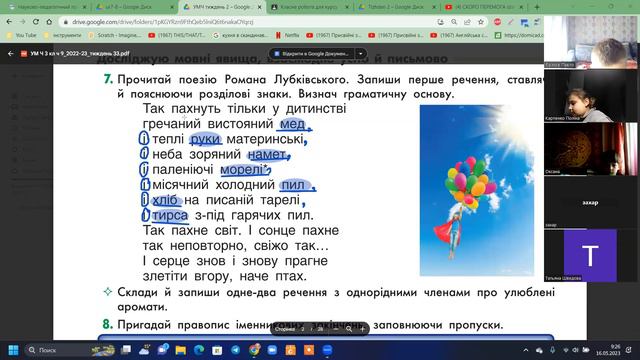640x360 pixels.
Task: Share this page from address bar
Action: click(467, 22)
